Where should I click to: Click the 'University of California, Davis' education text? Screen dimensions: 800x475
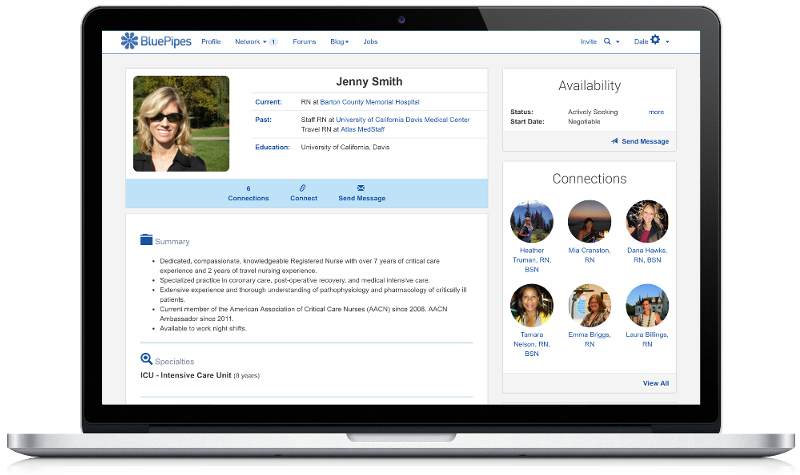345,147
